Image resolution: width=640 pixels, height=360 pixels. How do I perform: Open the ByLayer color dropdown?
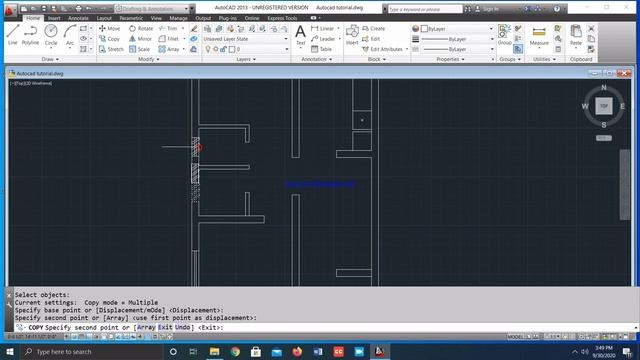[x=457, y=29]
